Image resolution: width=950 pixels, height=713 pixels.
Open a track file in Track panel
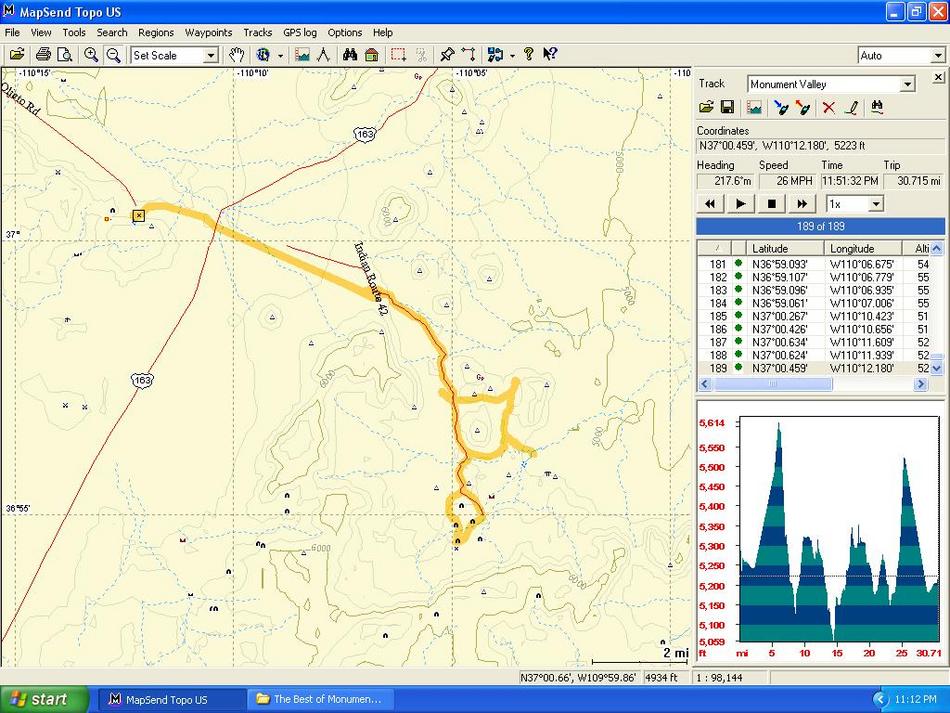click(706, 107)
